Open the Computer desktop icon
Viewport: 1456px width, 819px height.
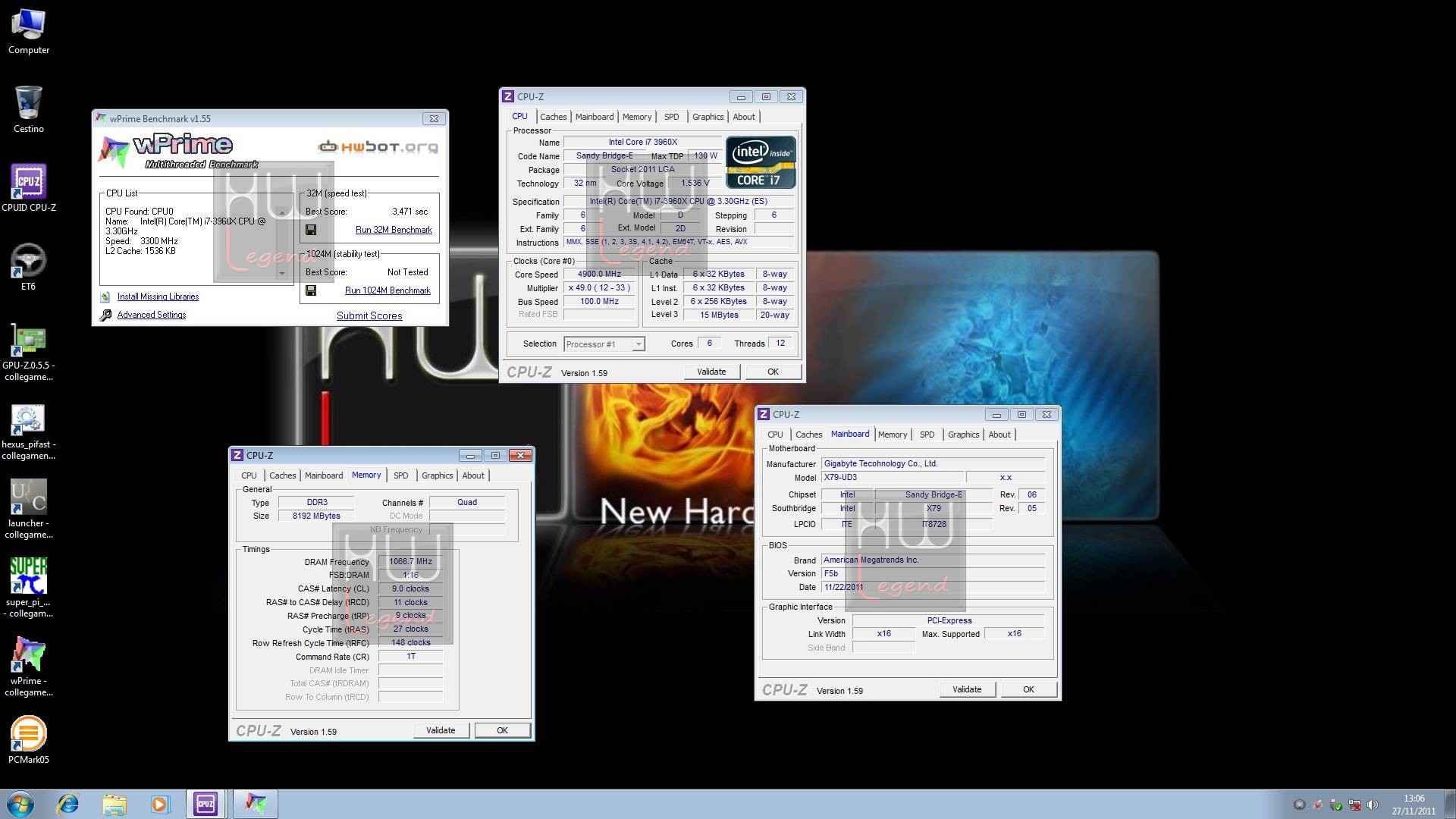coord(29,32)
